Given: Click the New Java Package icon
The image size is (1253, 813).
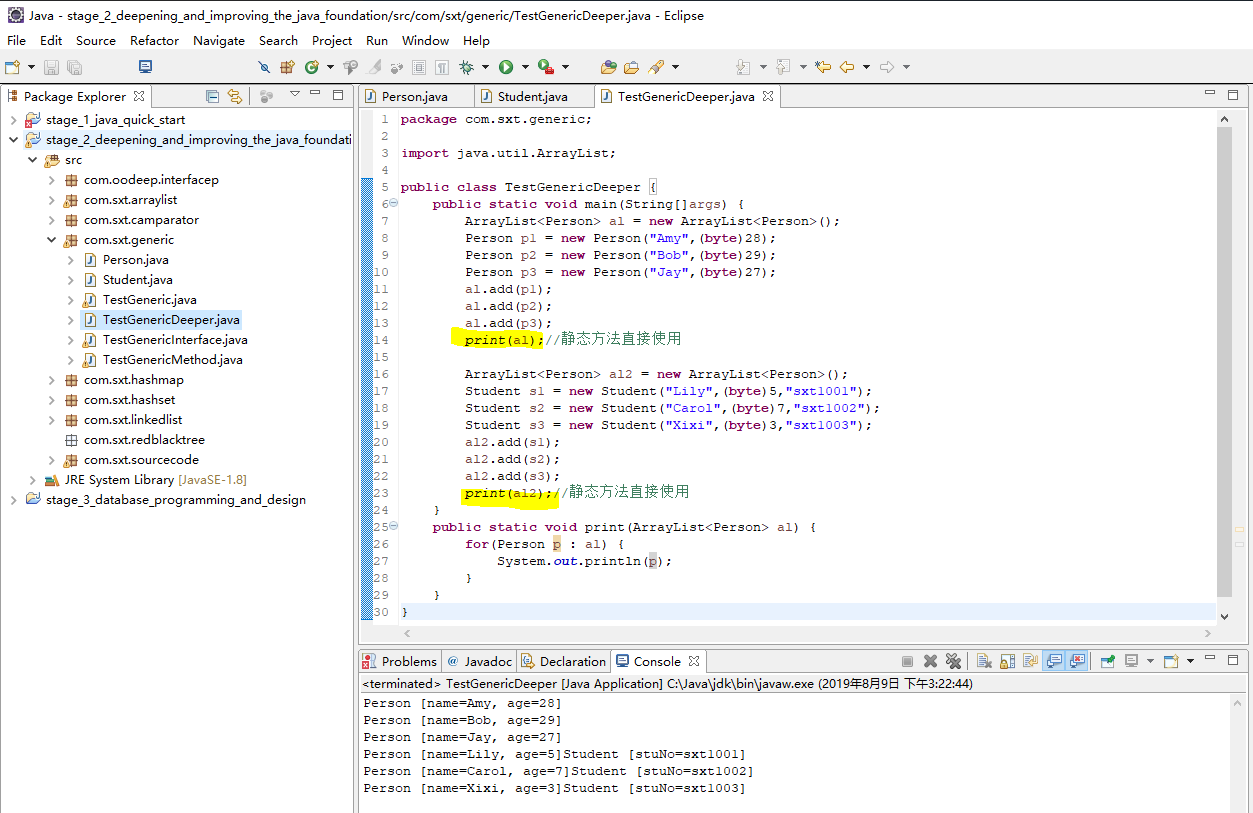Looking at the screenshot, I should (x=287, y=67).
